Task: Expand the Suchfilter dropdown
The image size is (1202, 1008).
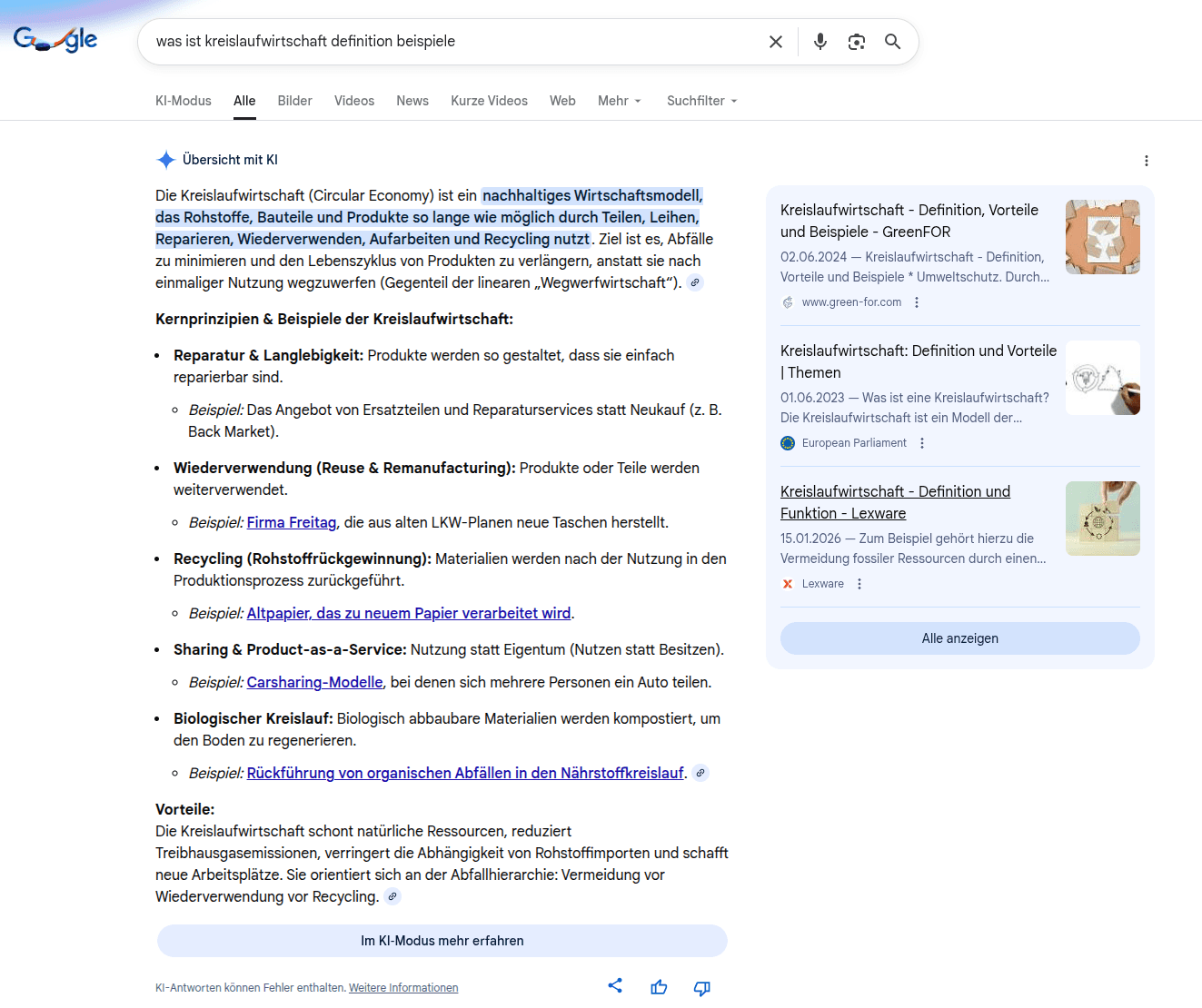Action: click(x=700, y=101)
